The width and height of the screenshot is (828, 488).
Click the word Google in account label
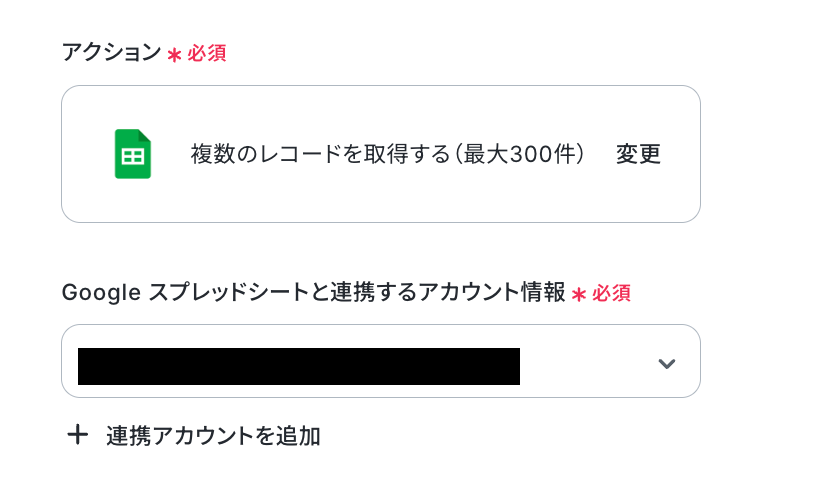pos(98,292)
